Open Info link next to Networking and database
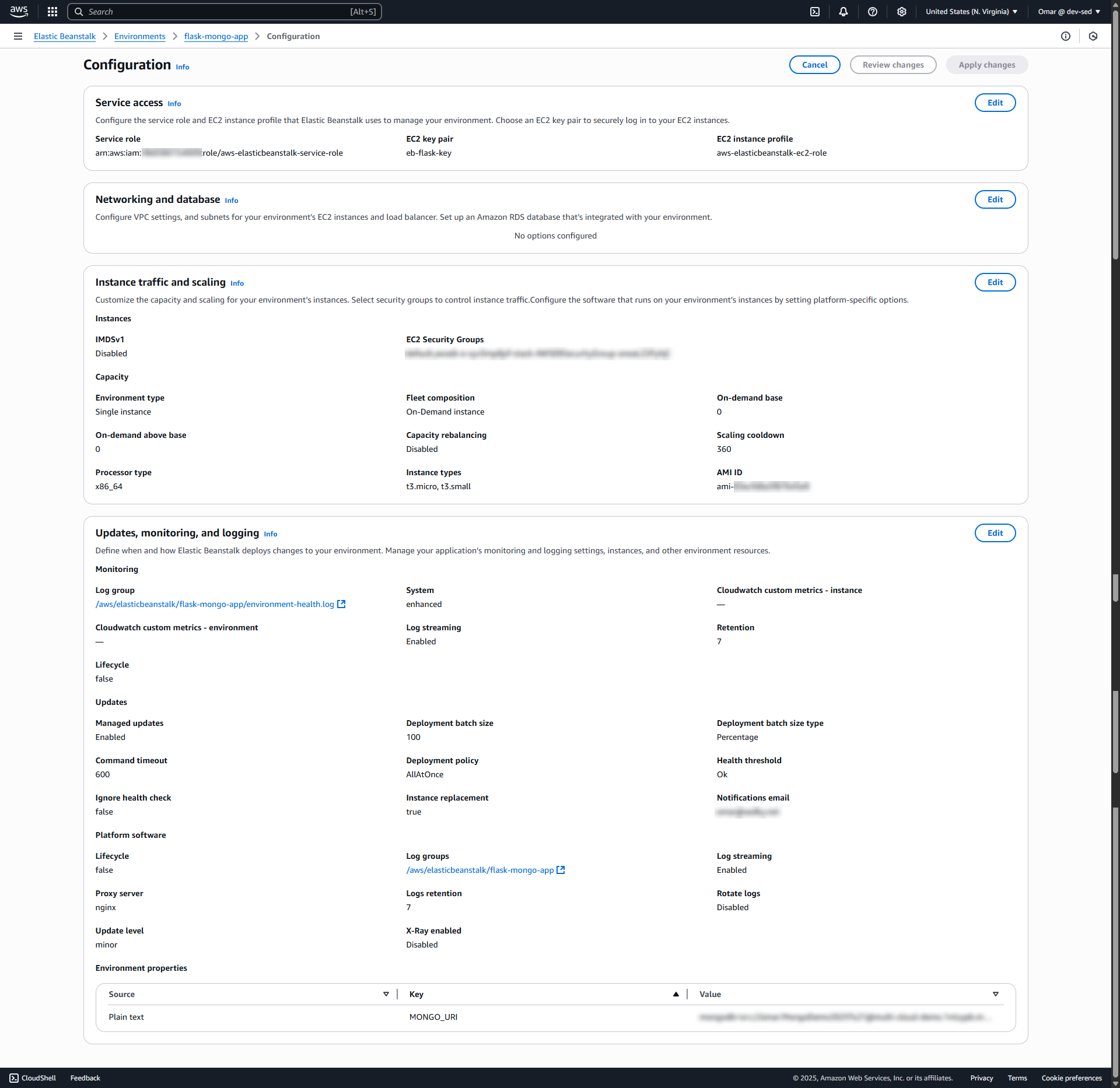Viewport: 1120px width, 1088px height. pos(232,201)
